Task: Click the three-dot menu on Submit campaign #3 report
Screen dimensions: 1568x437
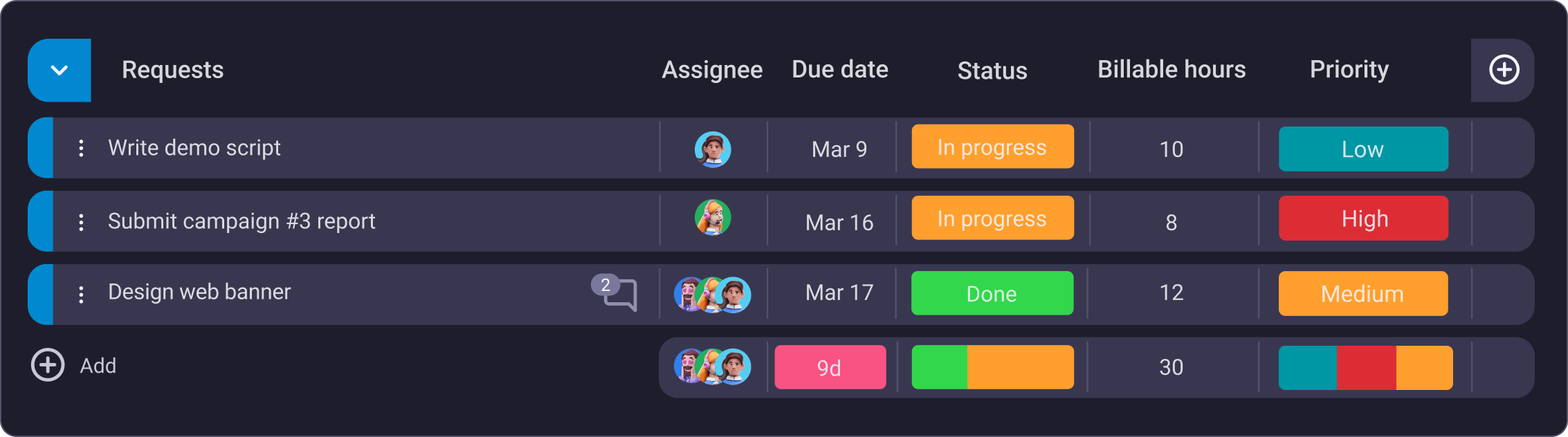Action: point(82,221)
